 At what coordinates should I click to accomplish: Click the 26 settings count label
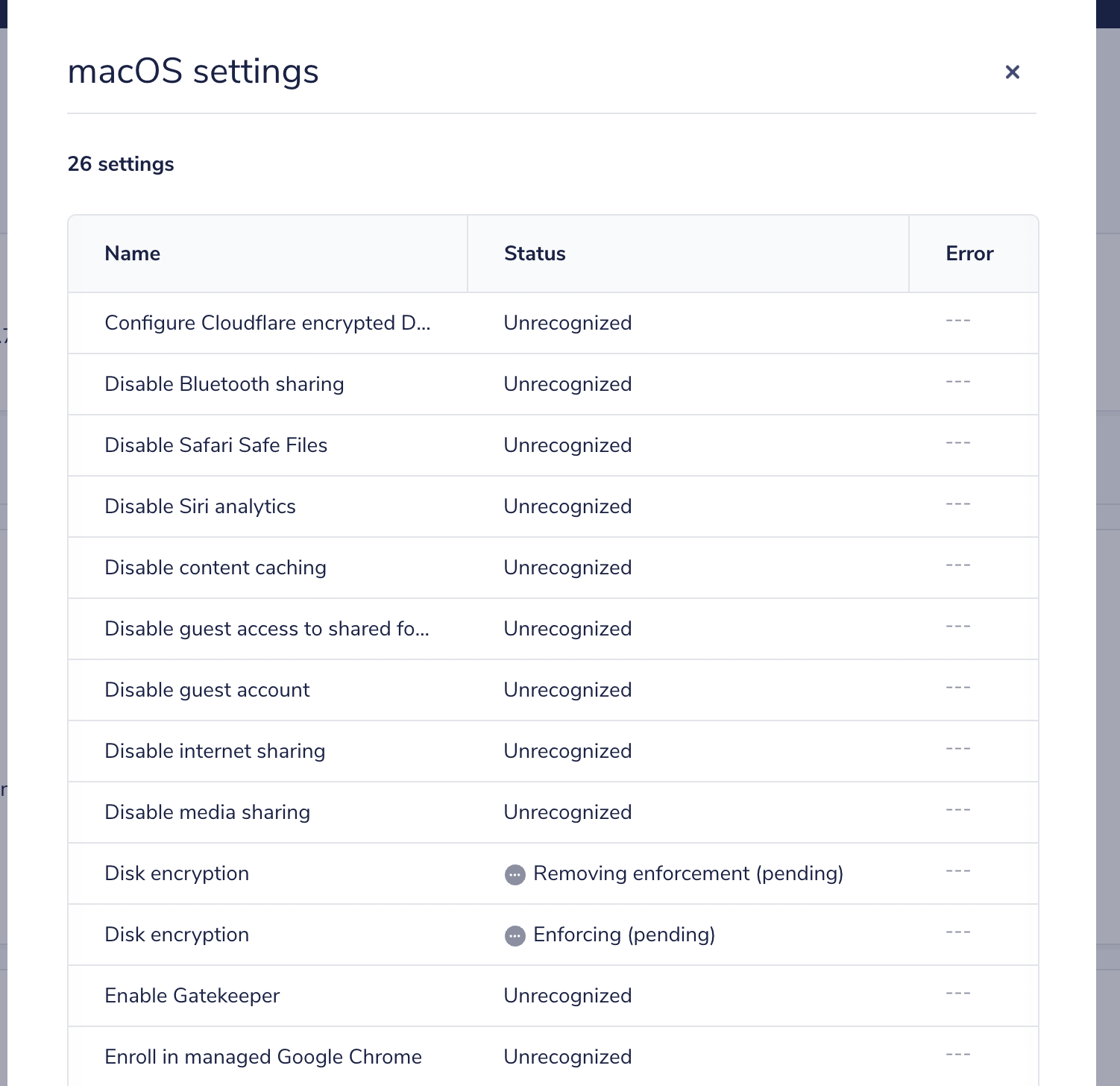click(x=120, y=163)
